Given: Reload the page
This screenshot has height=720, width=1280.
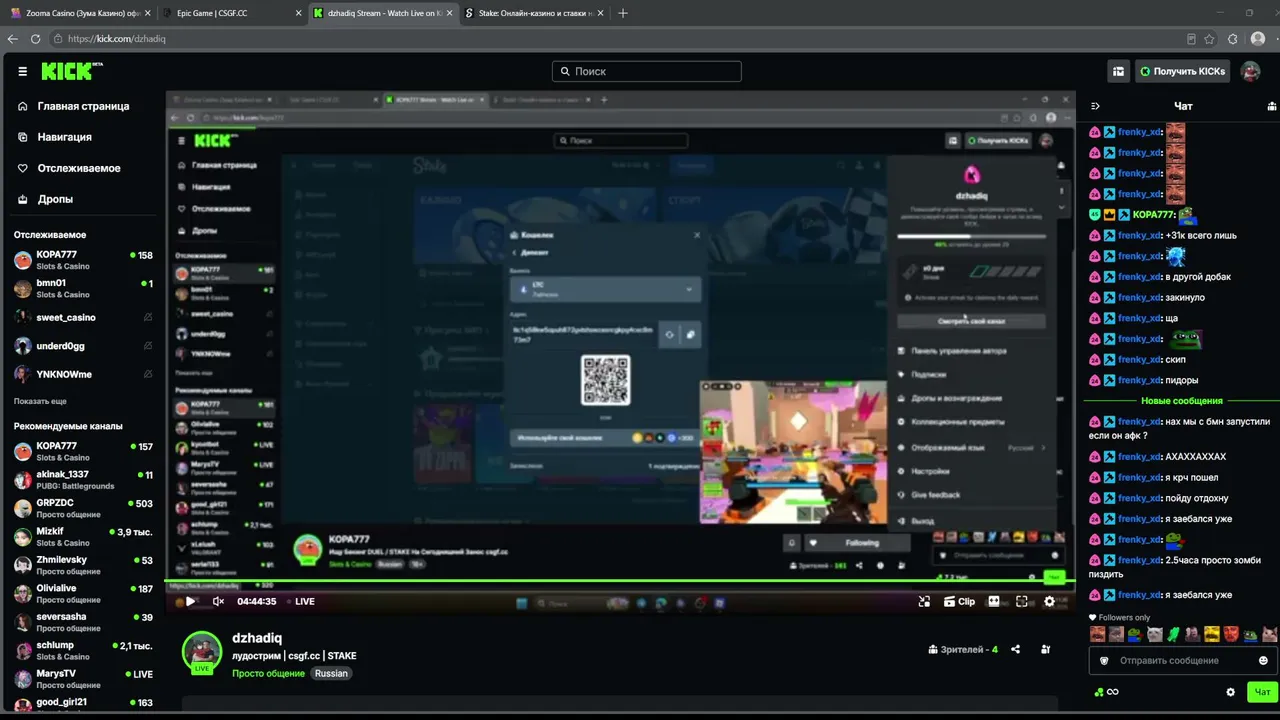Looking at the screenshot, I should pyautogui.click(x=35, y=39).
